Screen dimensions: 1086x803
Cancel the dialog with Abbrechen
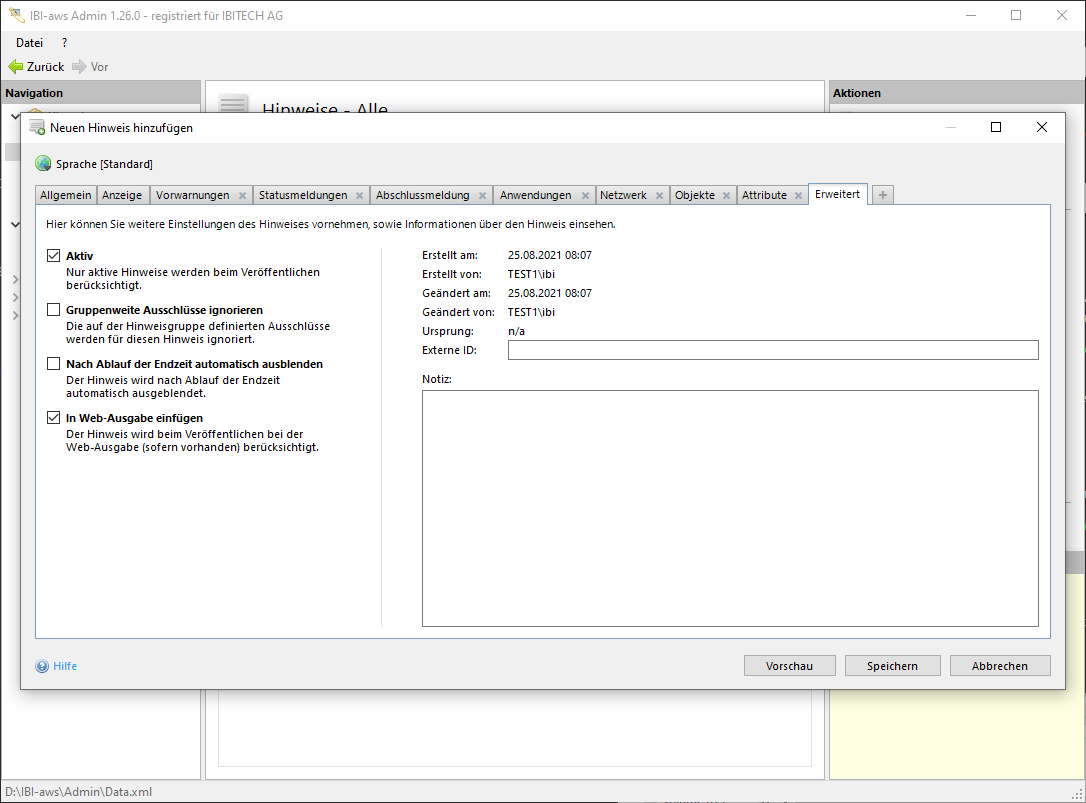click(x=999, y=666)
